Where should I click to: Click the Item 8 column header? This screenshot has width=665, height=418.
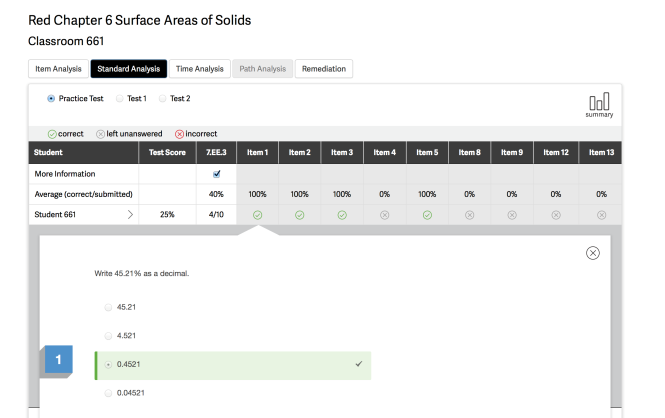tap(469, 153)
